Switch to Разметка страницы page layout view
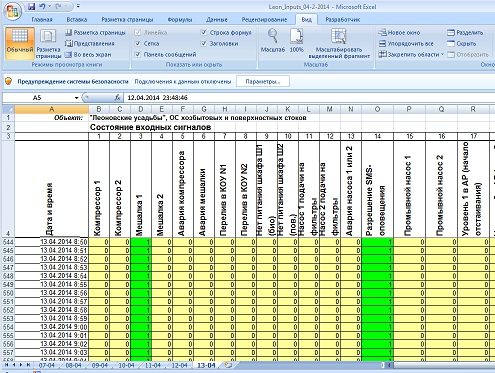The width and height of the screenshot is (495, 373). (48, 44)
